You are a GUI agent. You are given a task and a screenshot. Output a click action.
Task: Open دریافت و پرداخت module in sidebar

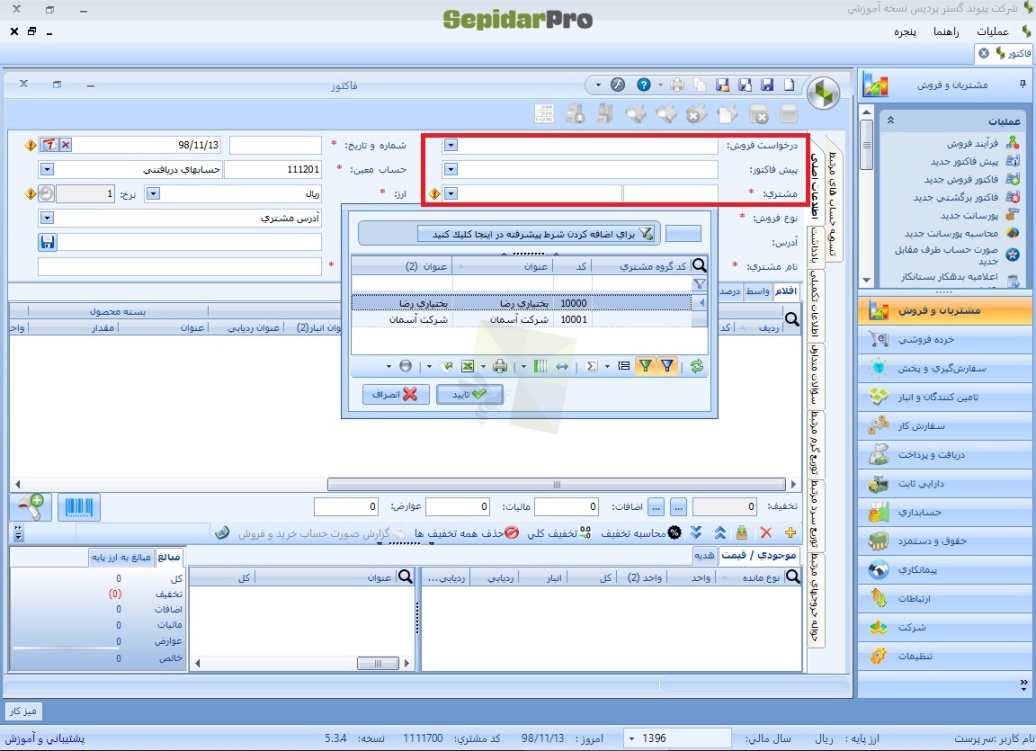pos(946,454)
